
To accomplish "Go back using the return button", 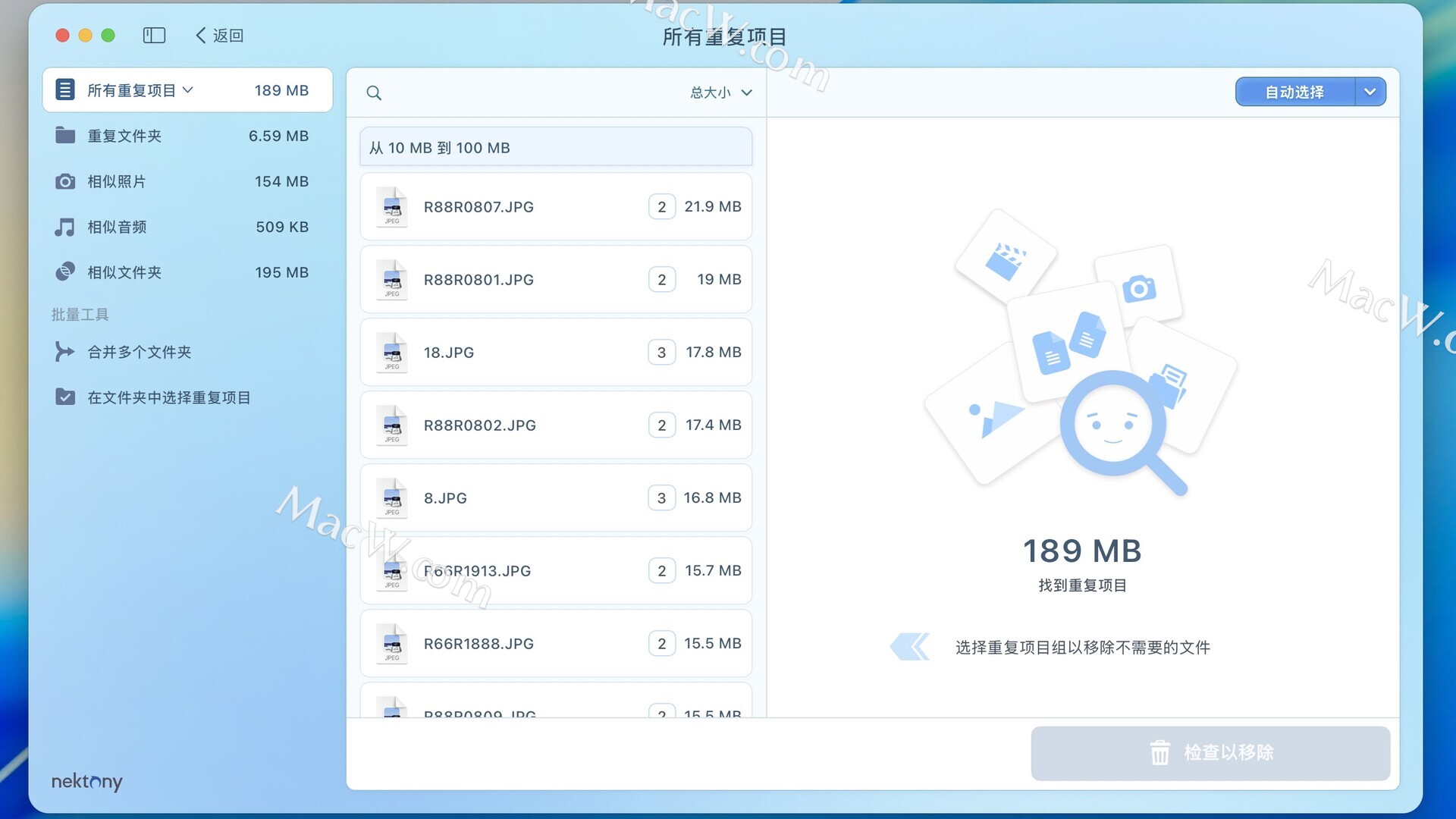I will point(220,36).
